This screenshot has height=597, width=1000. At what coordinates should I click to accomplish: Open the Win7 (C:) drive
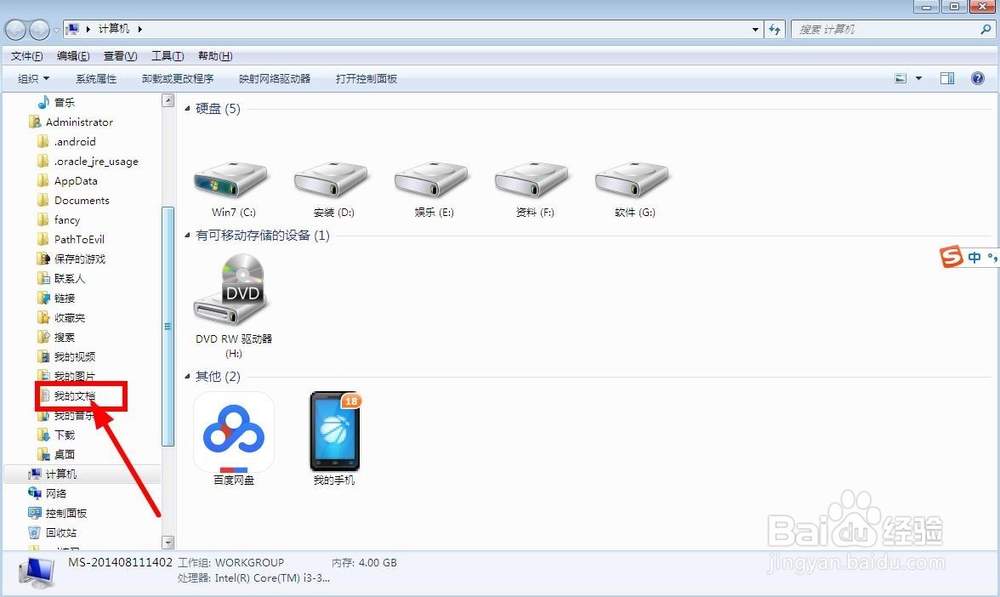coord(230,180)
